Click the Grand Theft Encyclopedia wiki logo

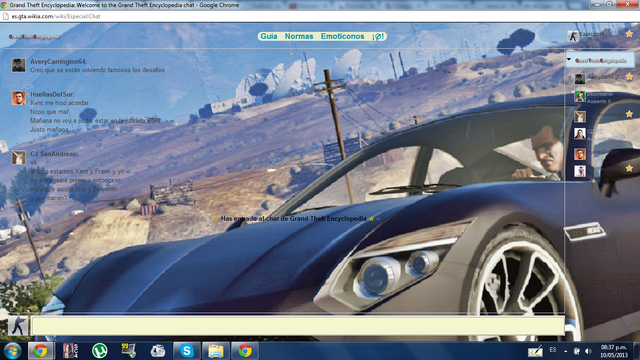coord(34,37)
